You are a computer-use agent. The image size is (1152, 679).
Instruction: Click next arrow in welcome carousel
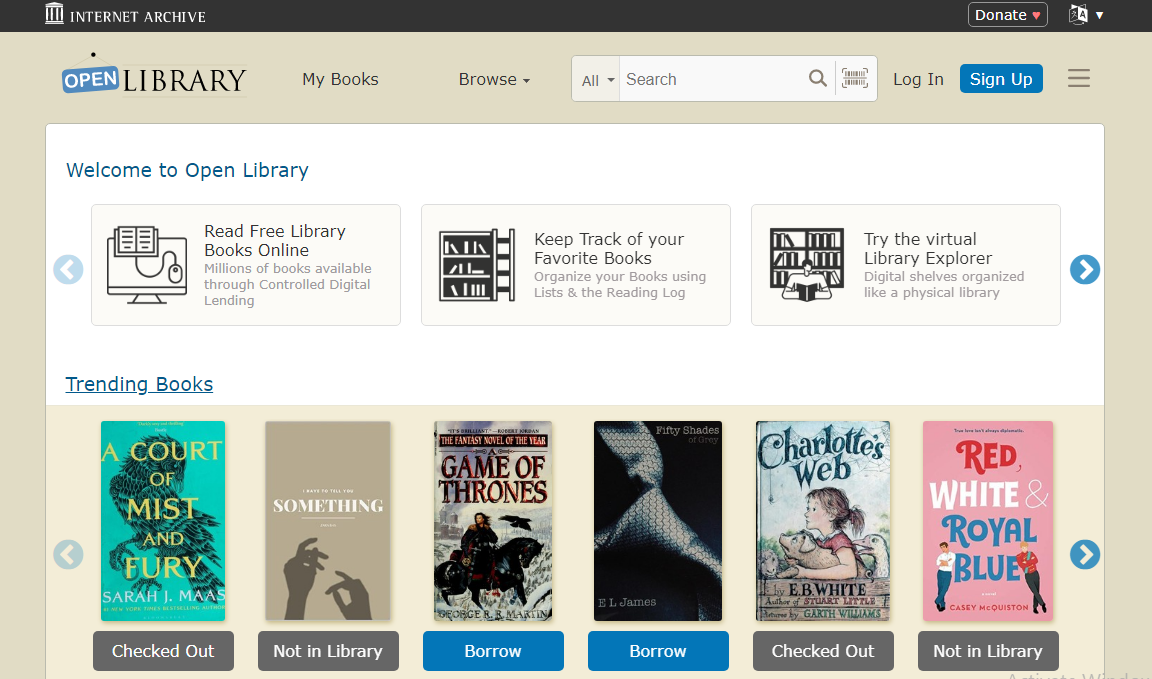(x=1084, y=270)
